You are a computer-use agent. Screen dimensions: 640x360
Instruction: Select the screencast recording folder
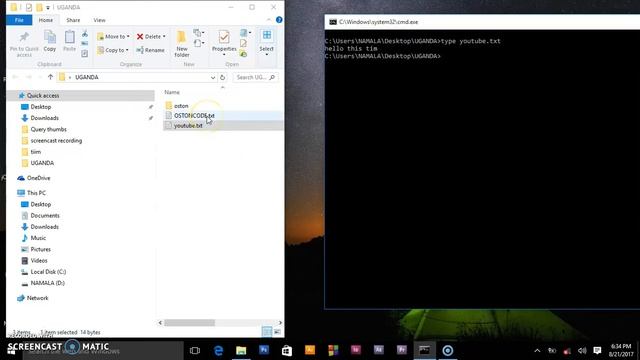tap(56, 140)
